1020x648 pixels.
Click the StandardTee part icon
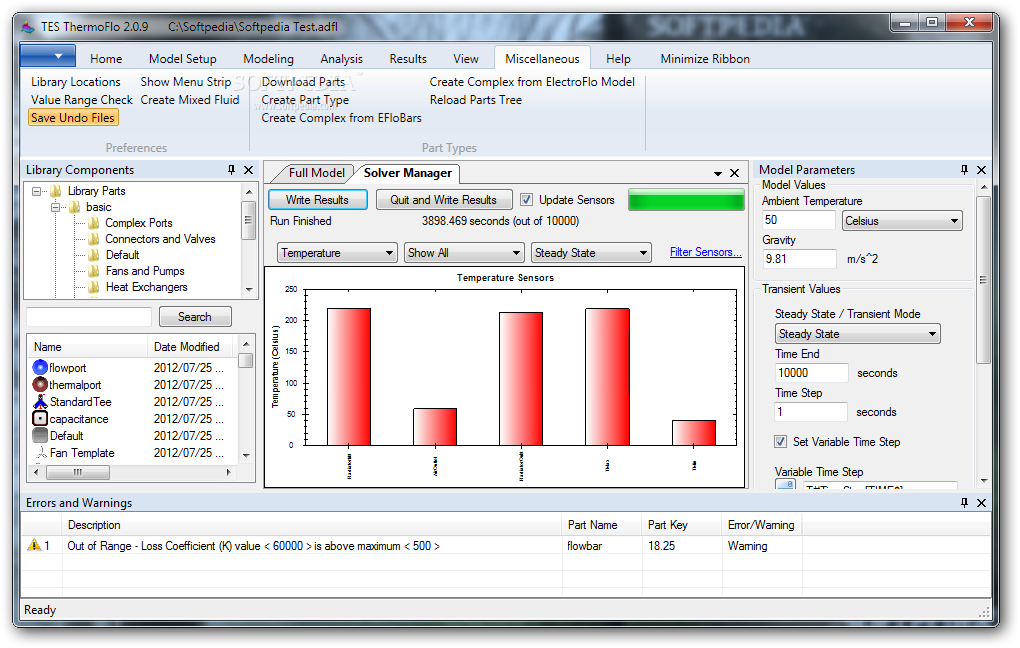click(40, 401)
